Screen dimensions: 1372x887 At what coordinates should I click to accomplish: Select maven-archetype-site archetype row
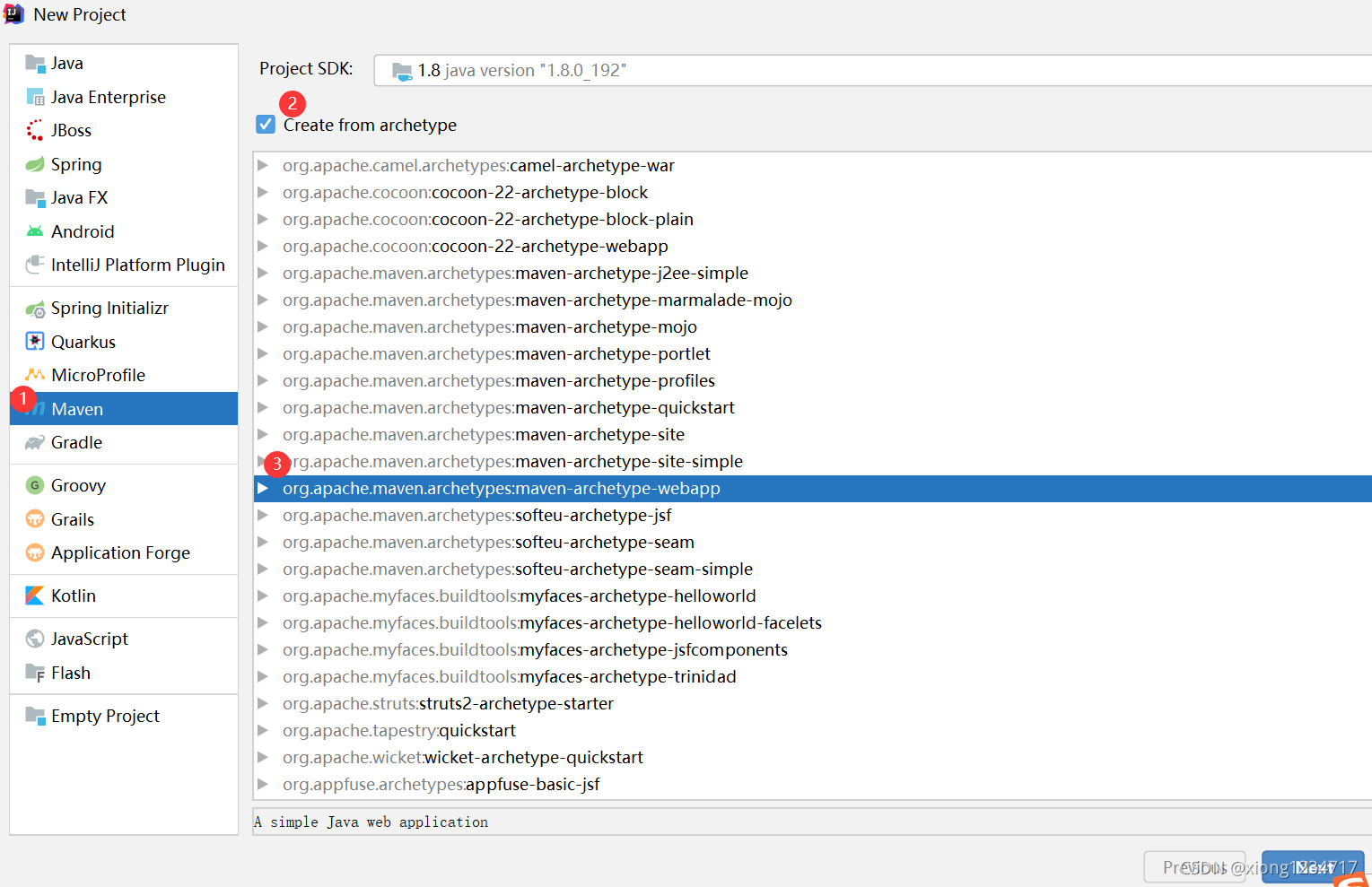pos(812,434)
